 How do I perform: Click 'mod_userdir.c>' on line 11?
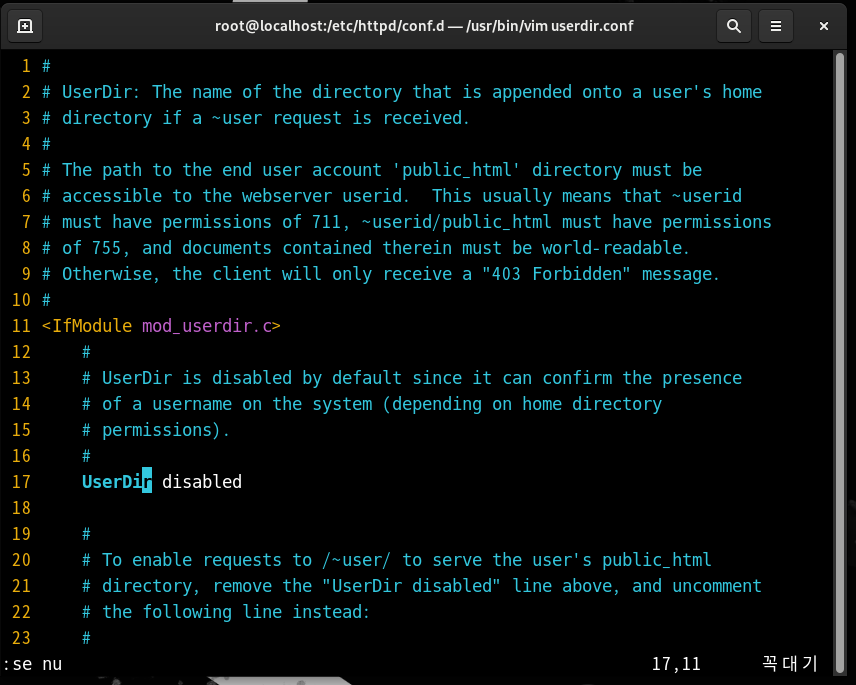click(211, 326)
